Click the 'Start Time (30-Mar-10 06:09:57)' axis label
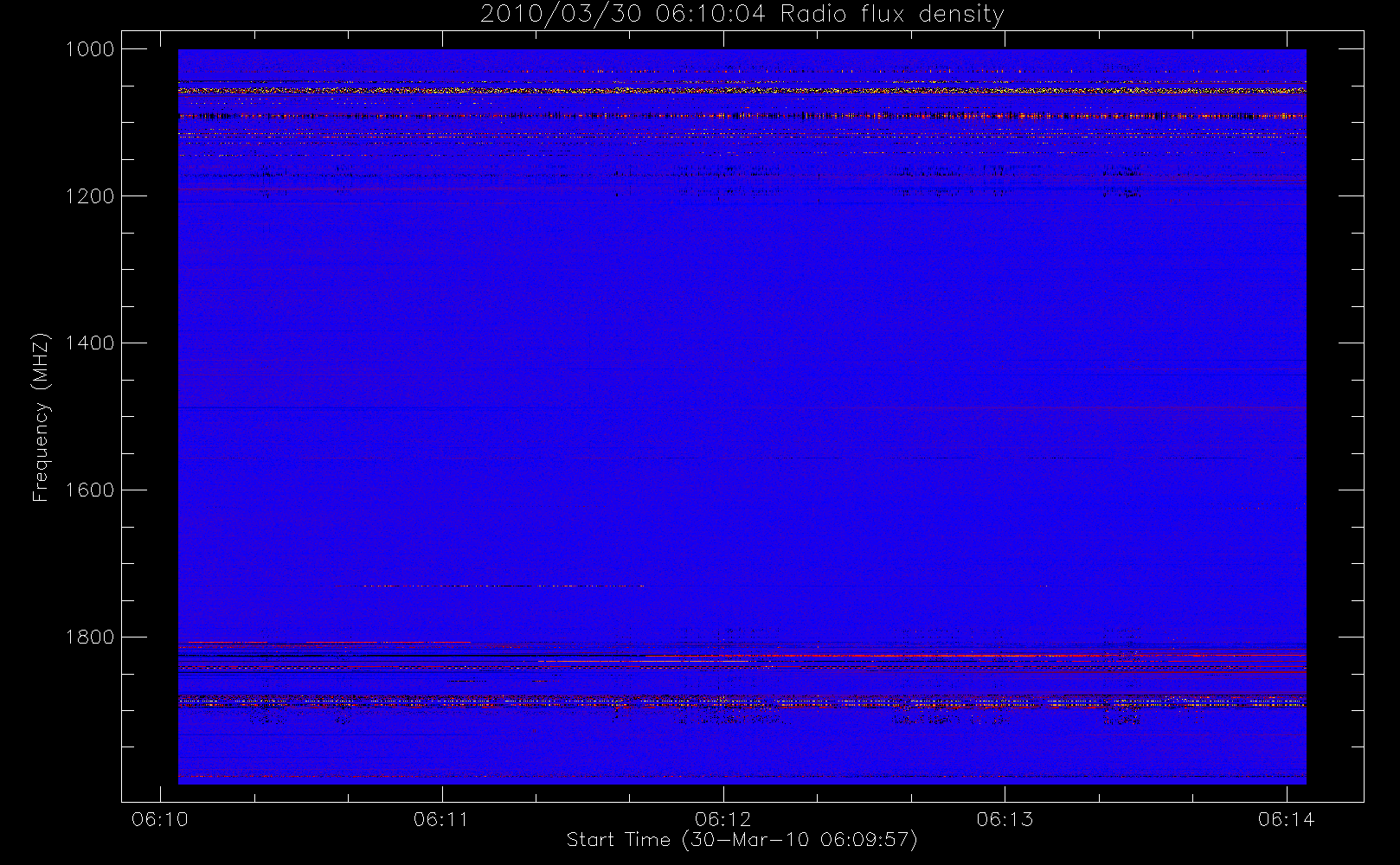 742,840
